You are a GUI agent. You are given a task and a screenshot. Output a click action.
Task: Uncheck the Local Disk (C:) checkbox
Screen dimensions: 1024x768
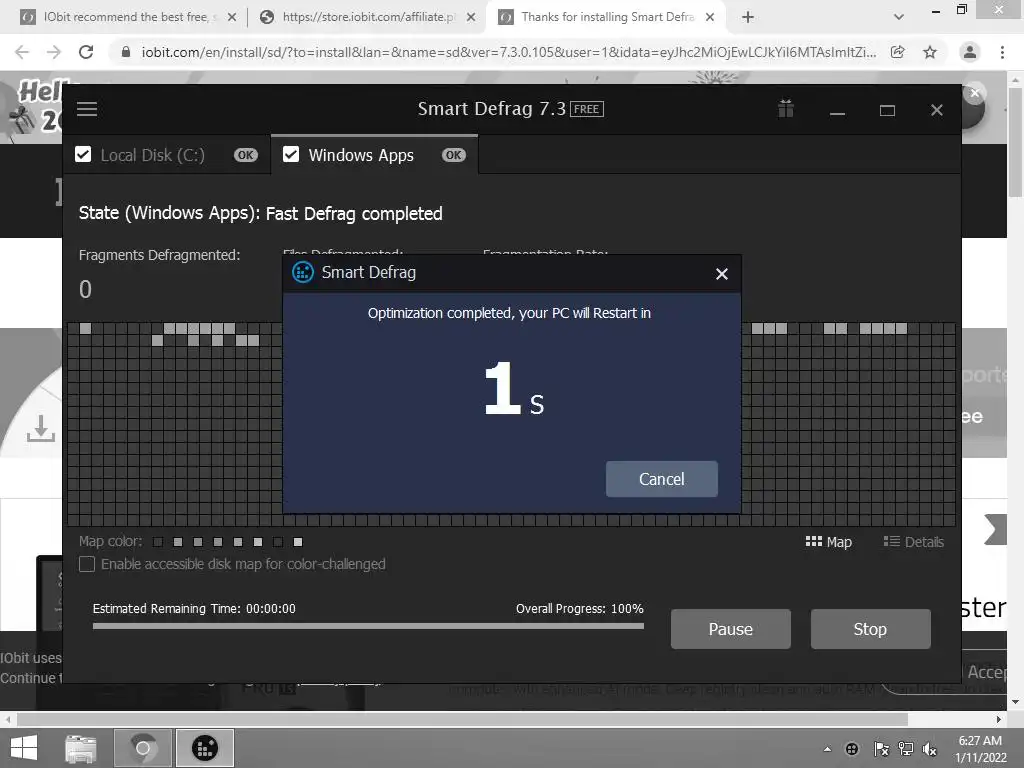point(83,155)
